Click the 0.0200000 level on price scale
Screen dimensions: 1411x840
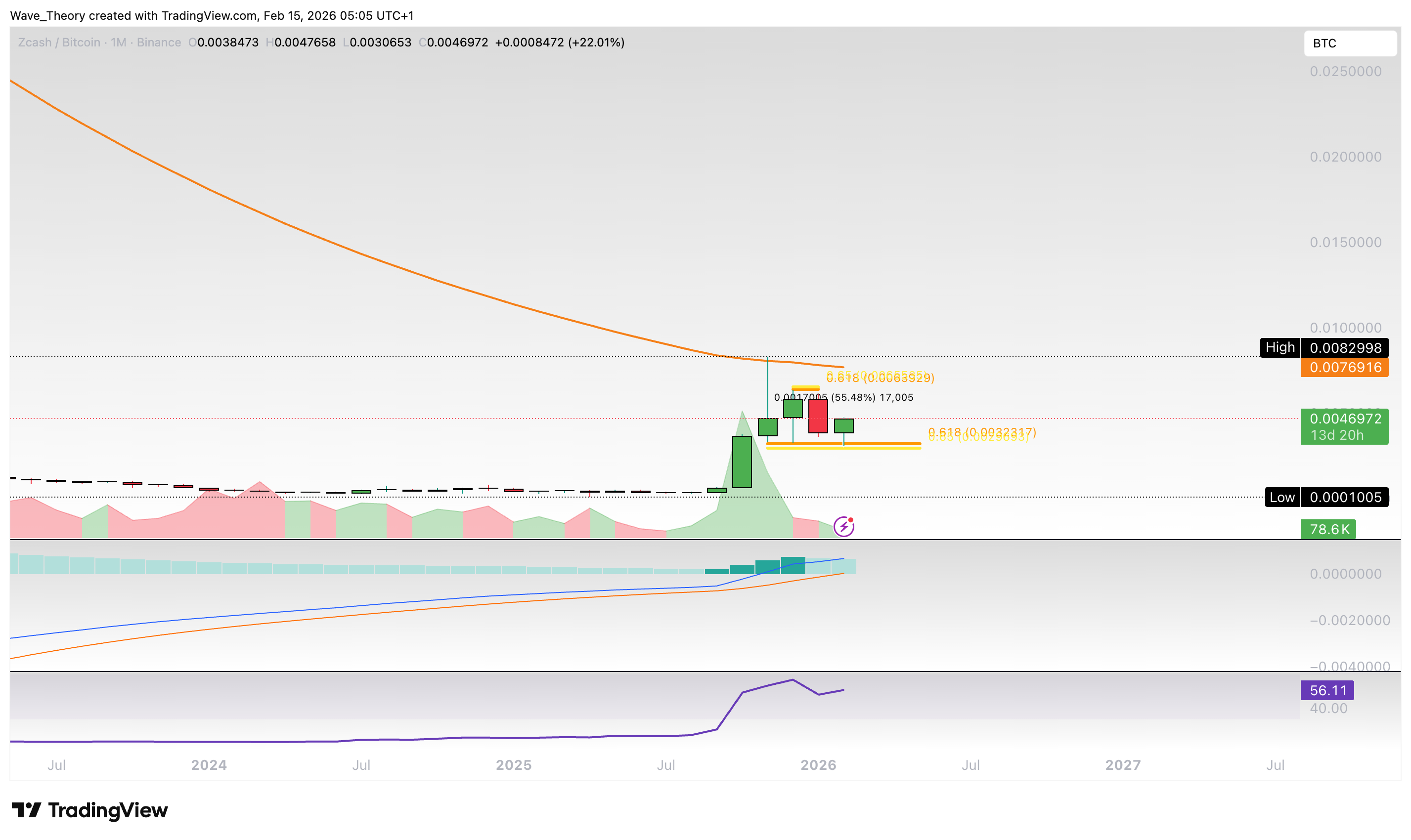tap(1345, 157)
